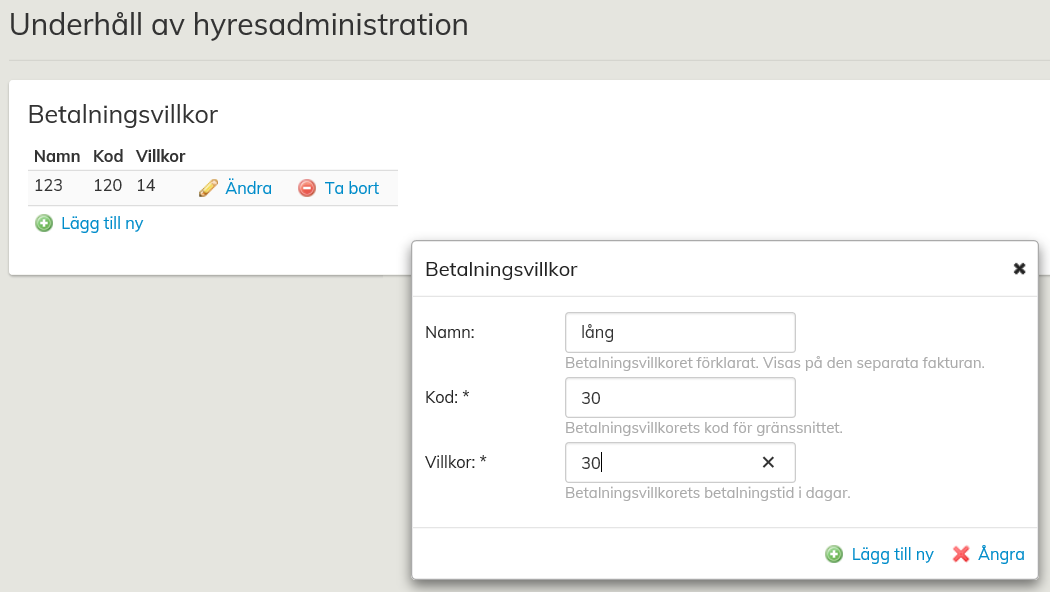Click the red cross icon next to Ångra
This screenshot has width=1050, height=592.
(x=961, y=554)
